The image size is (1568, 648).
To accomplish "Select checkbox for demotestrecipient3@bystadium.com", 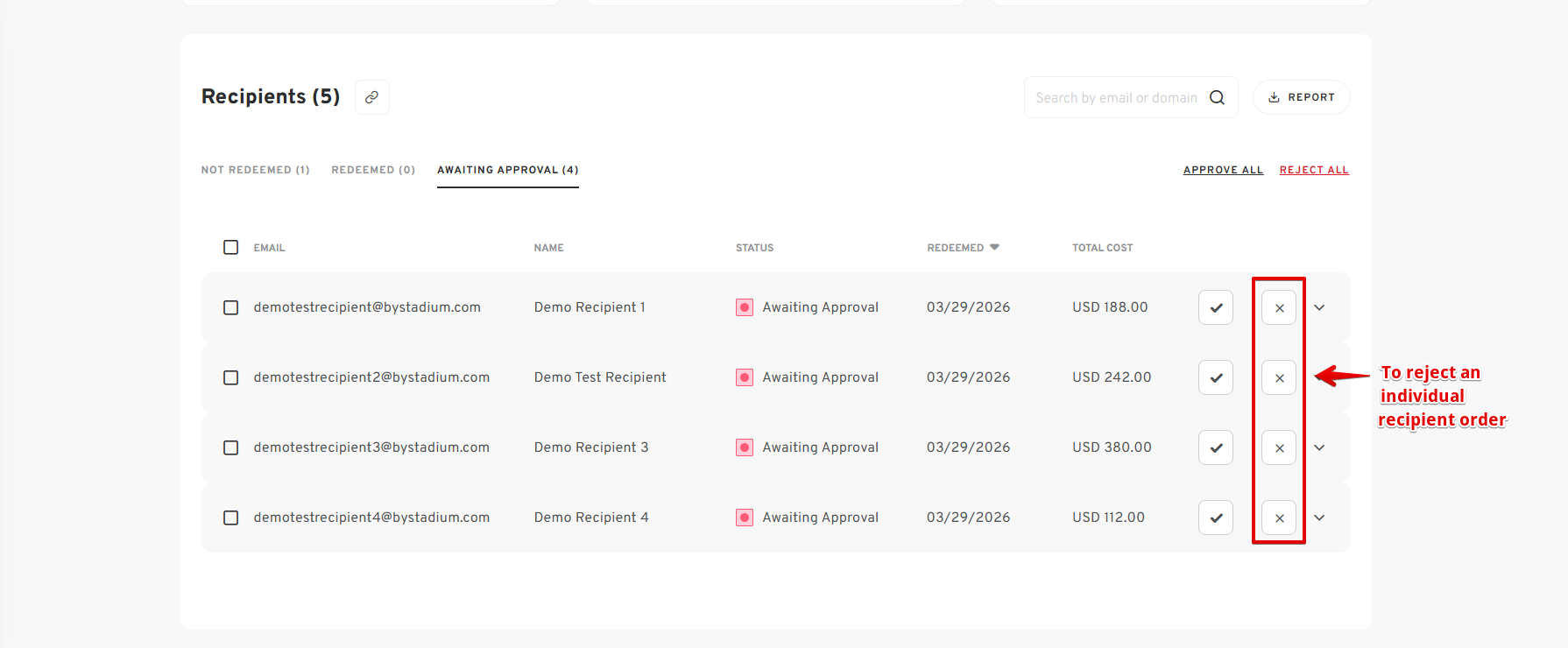I will tap(230, 447).
